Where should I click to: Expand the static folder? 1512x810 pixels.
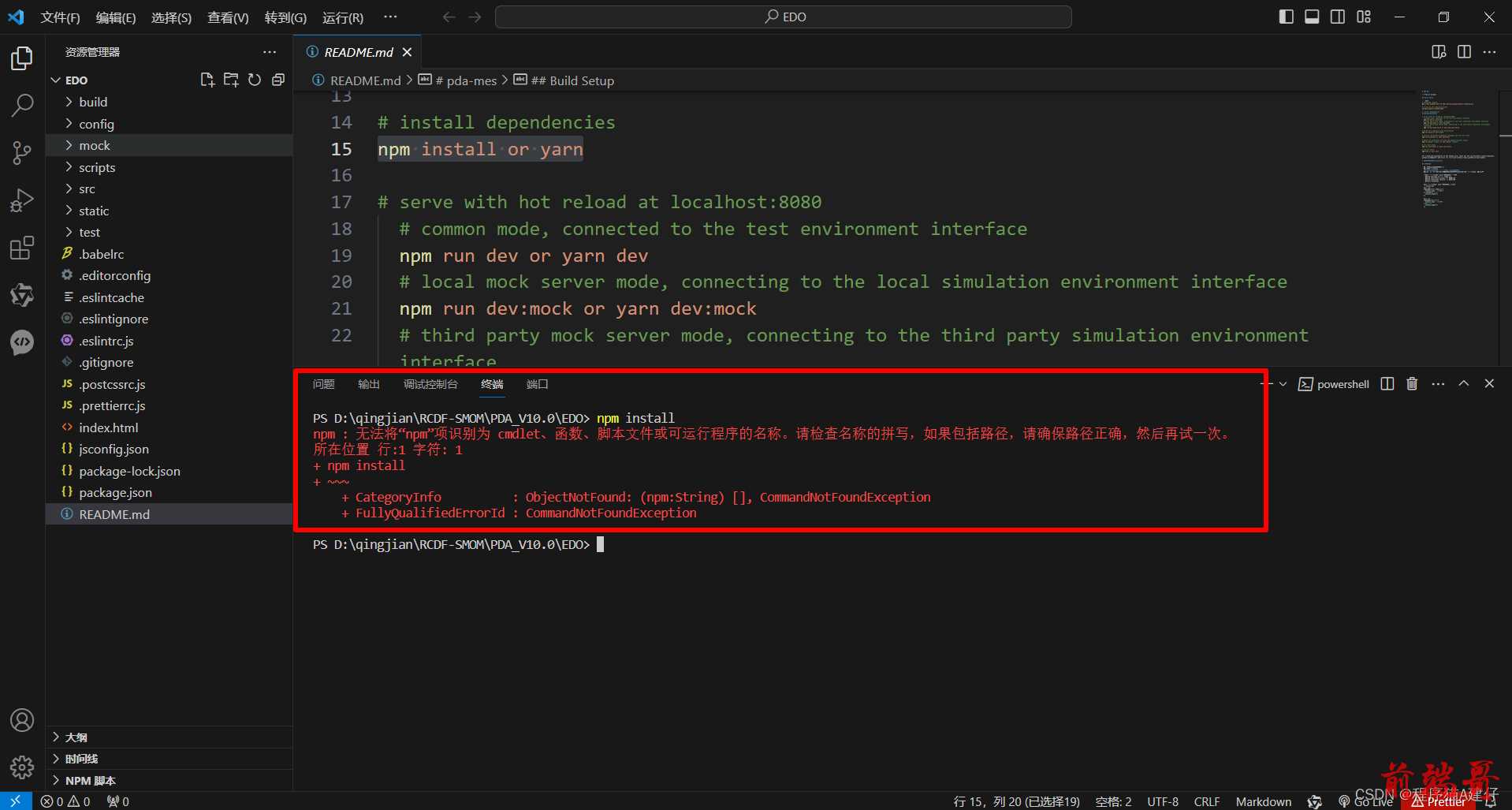169,211
